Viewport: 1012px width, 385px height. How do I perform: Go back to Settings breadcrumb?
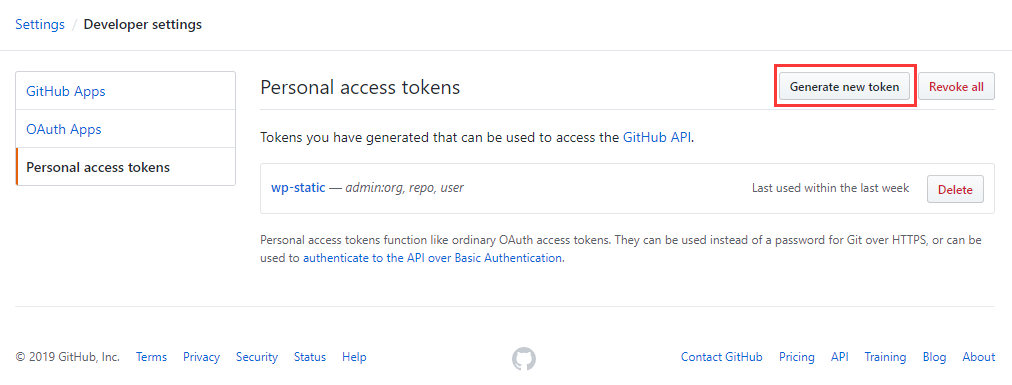coord(40,25)
